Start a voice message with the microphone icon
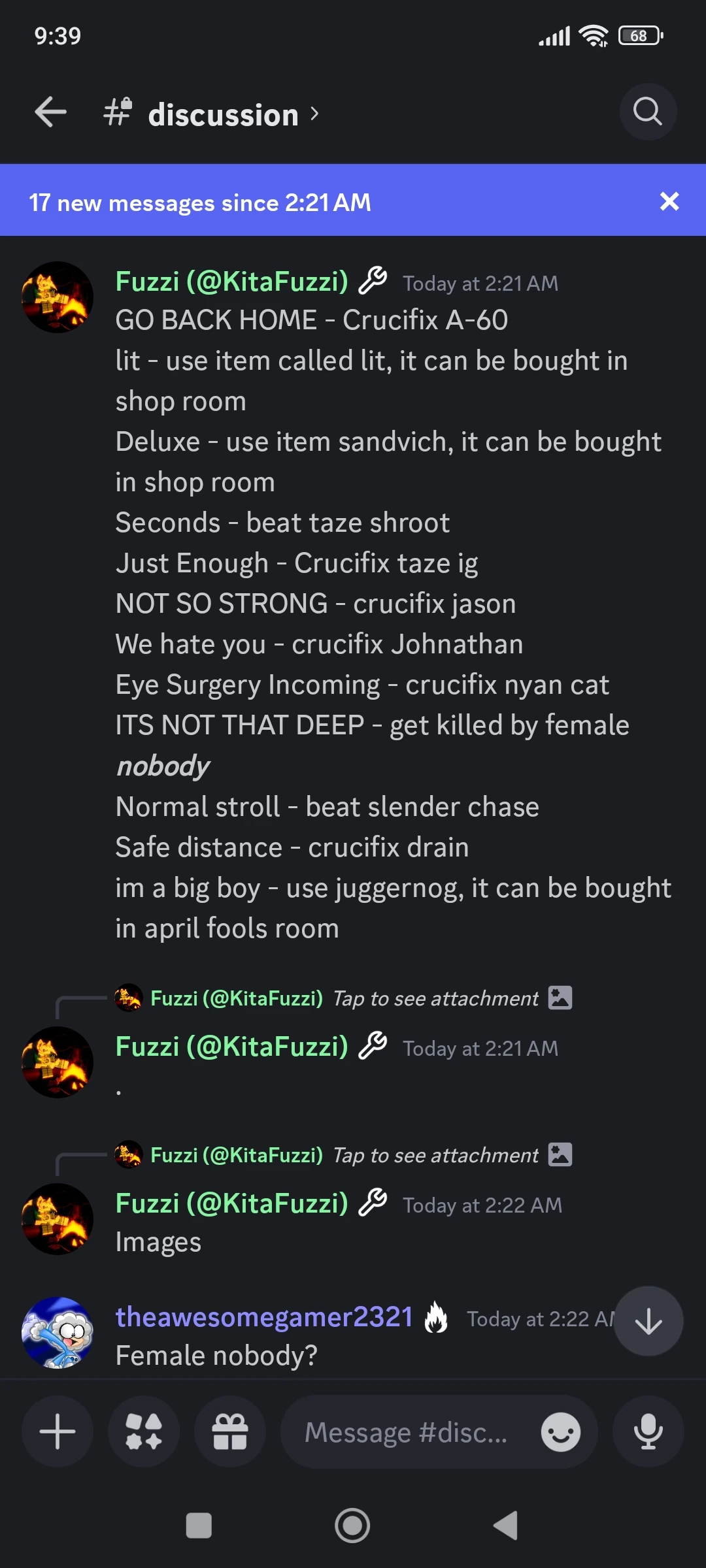 [x=648, y=1431]
